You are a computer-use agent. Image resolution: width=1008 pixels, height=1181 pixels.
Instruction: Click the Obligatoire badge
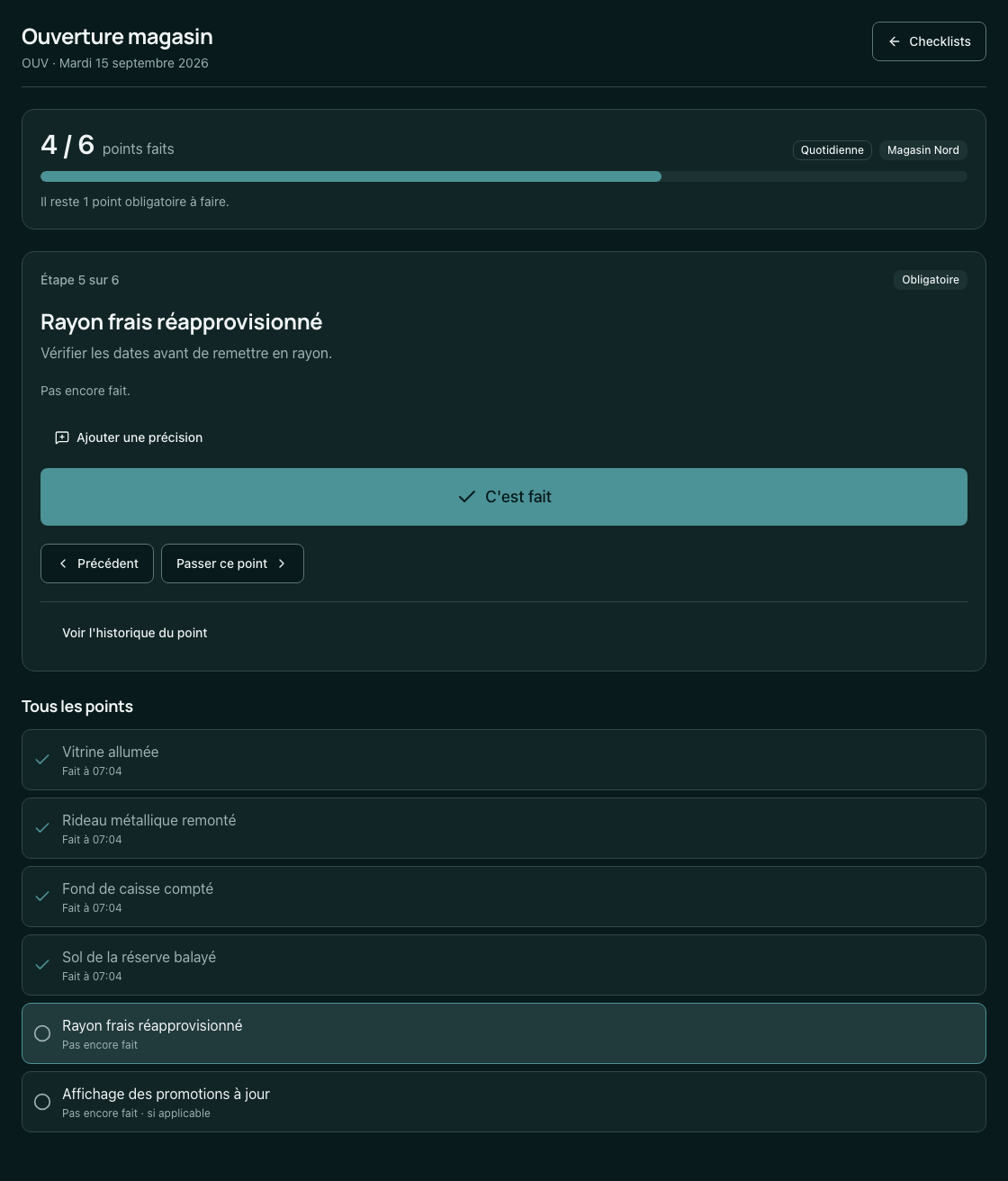[931, 280]
